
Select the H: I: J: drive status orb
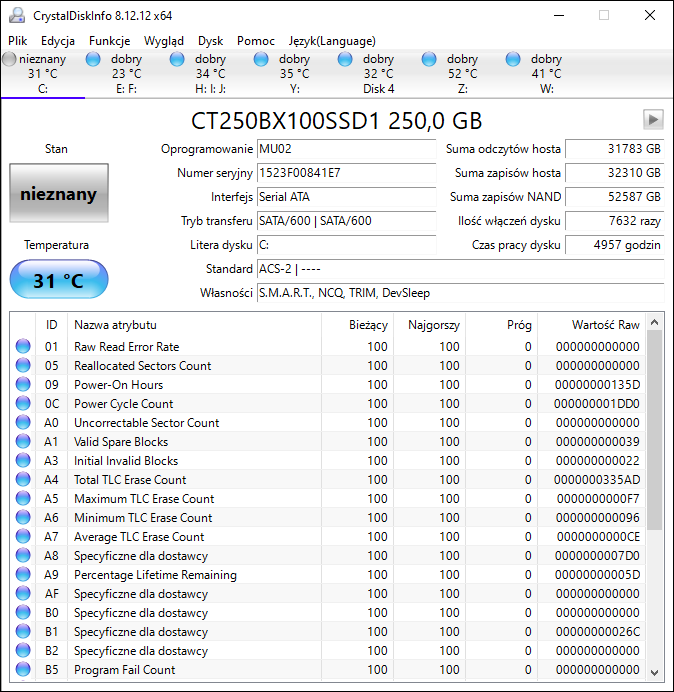[x=178, y=59]
